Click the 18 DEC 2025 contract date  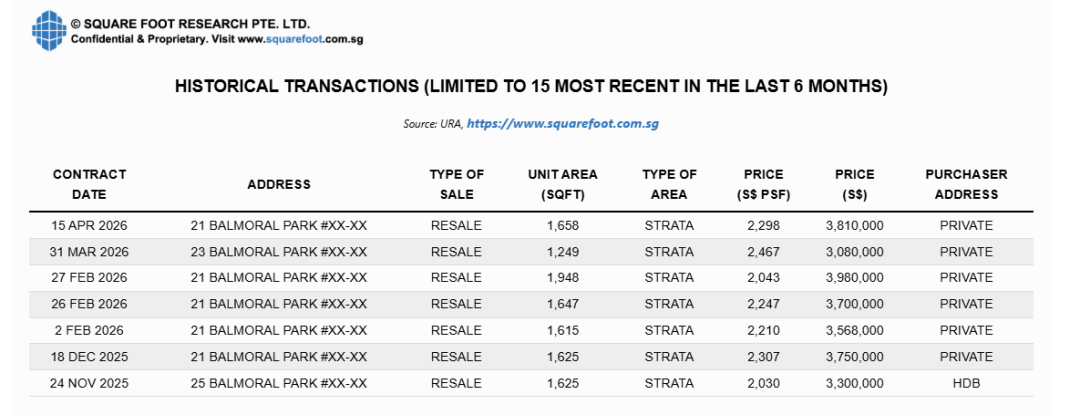(x=89, y=357)
